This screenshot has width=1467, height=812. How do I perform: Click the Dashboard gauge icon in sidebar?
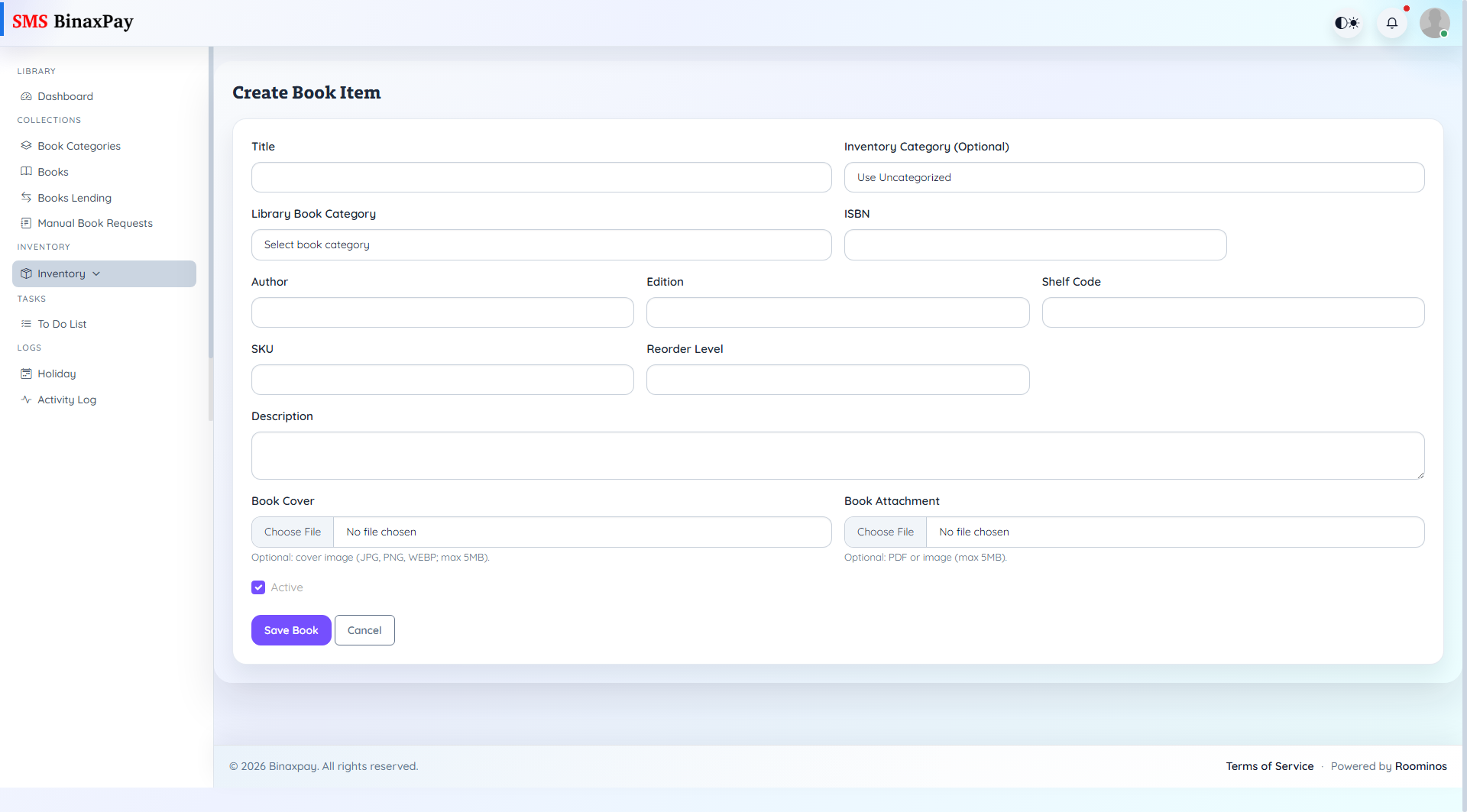26,96
